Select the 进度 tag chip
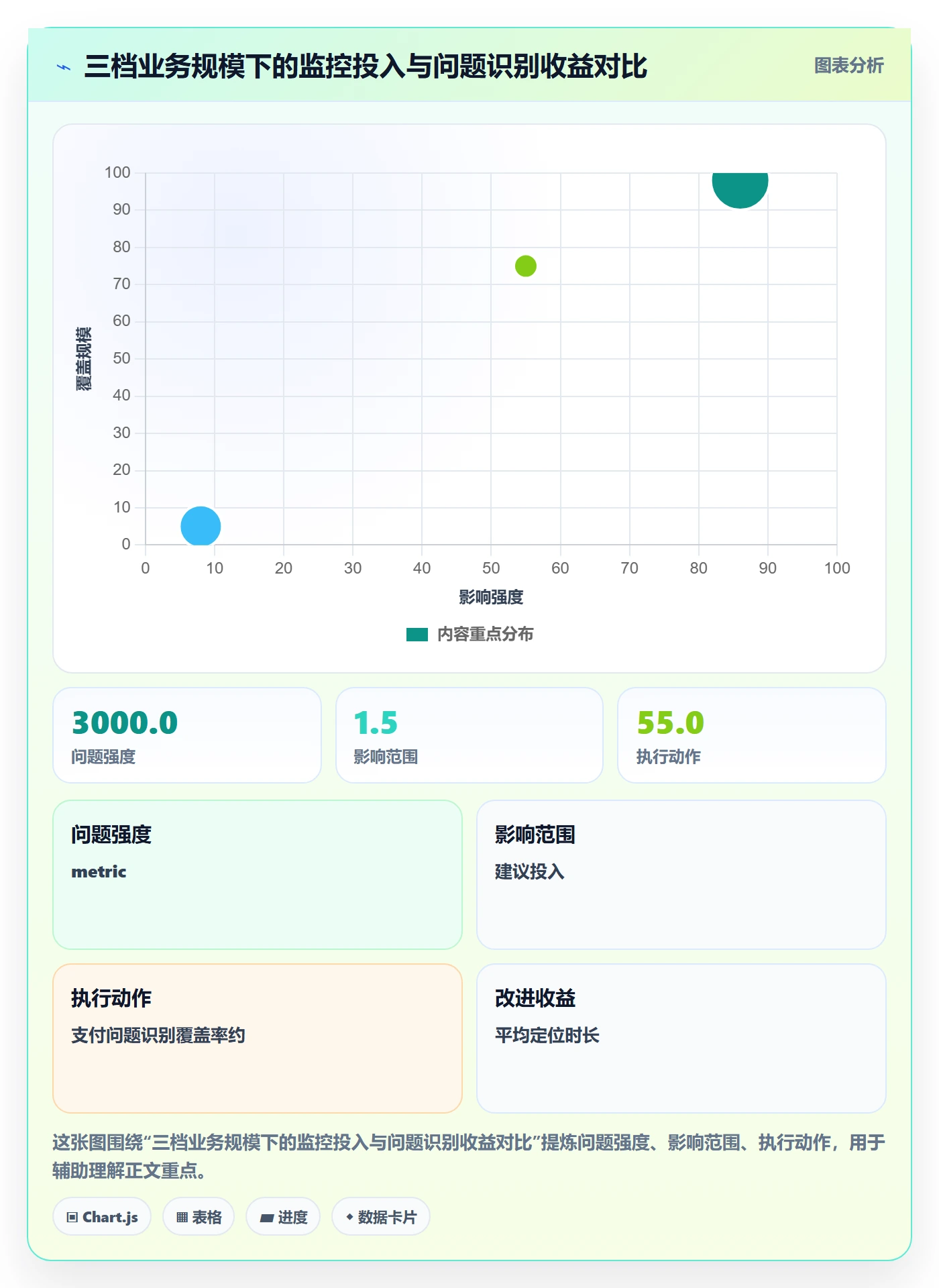Viewport: 939px width, 1288px height. click(283, 1217)
